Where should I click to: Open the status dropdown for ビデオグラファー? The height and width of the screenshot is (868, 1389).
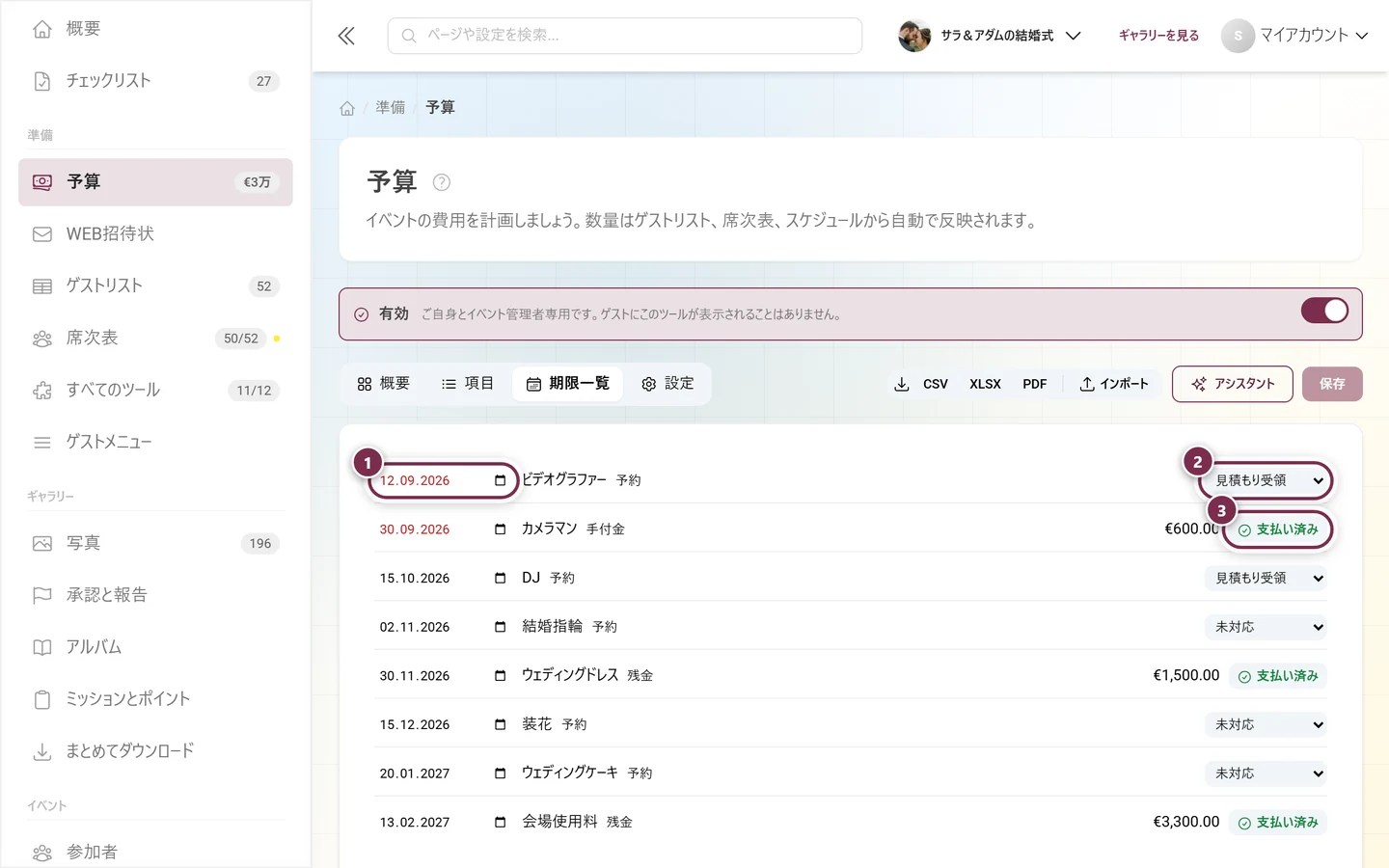tap(1266, 480)
